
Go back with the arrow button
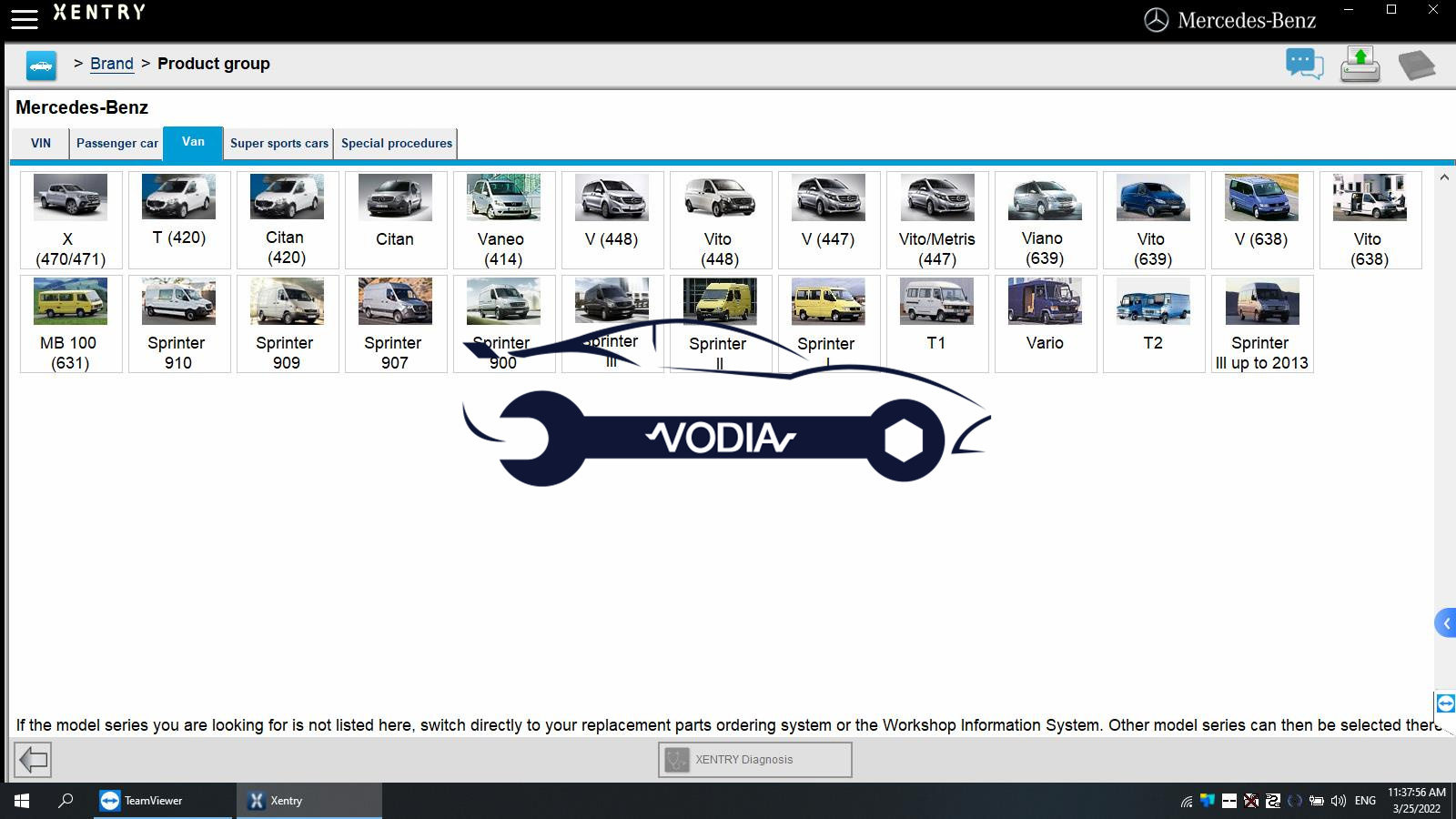(34, 759)
